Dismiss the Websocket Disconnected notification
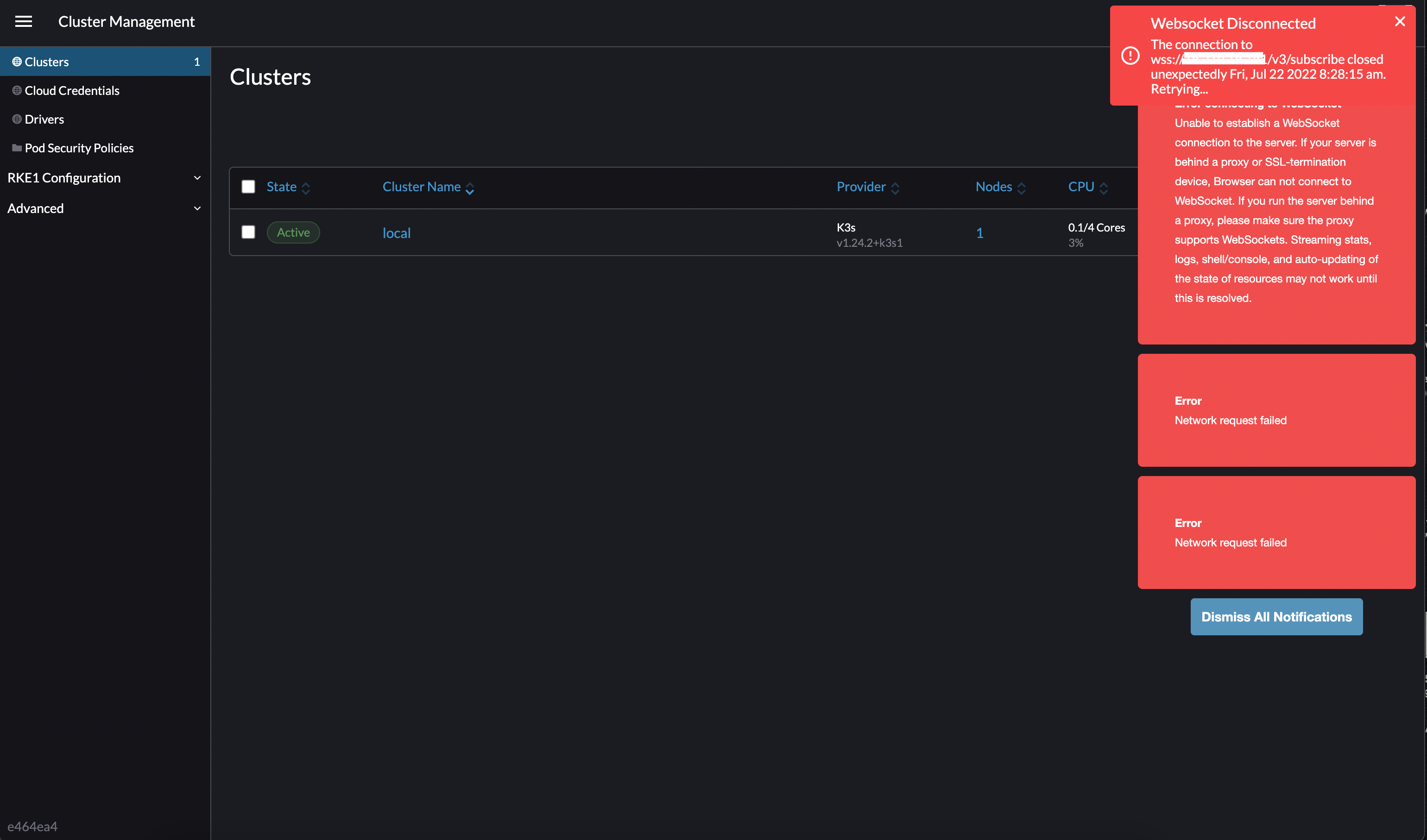 tap(1400, 21)
